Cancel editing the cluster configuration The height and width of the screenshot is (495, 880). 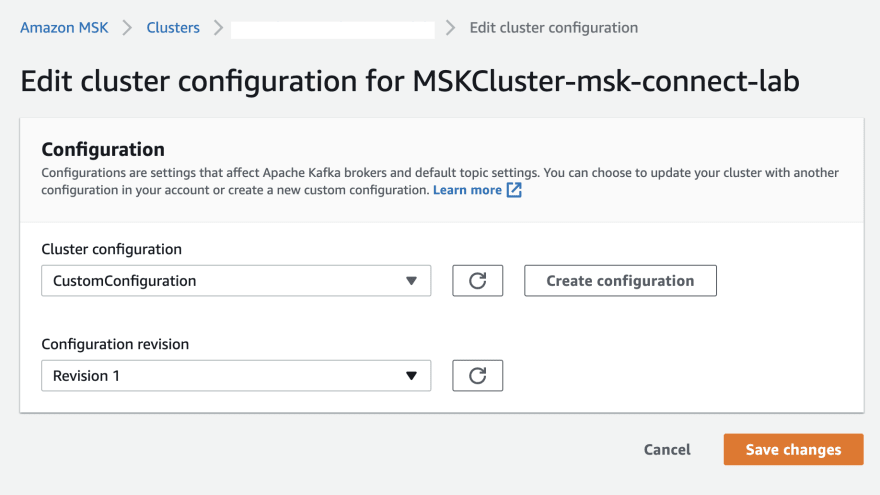point(667,450)
